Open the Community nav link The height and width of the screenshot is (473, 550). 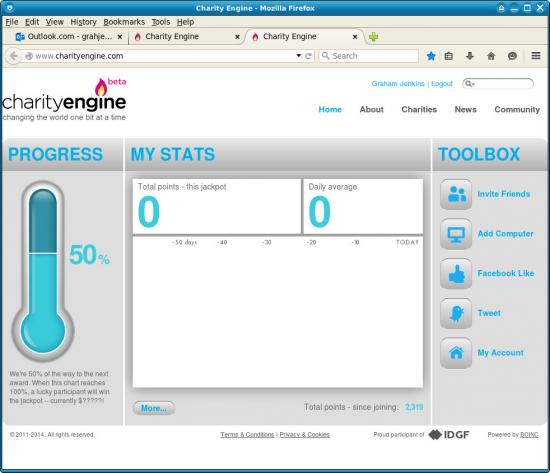point(517,109)
